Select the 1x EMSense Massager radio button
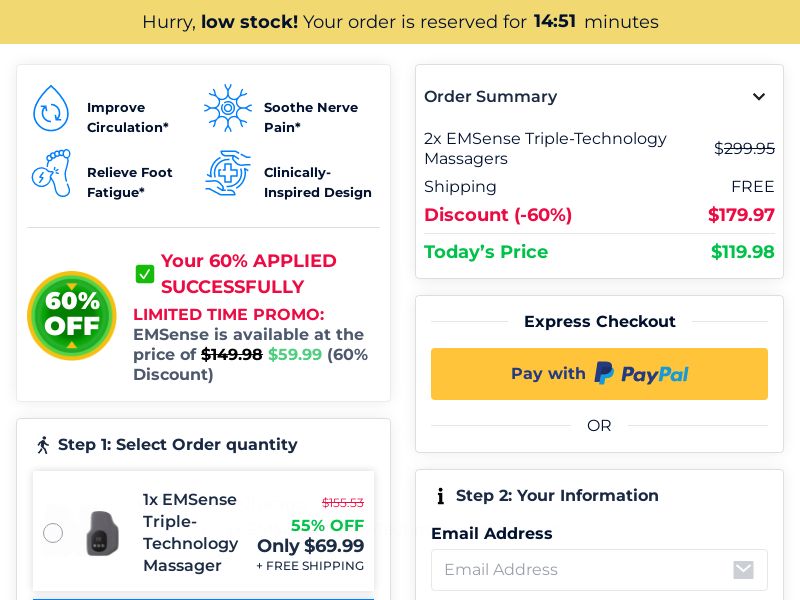Image resolution: width=800 pixels, height=600 pixels. (53, 533)
